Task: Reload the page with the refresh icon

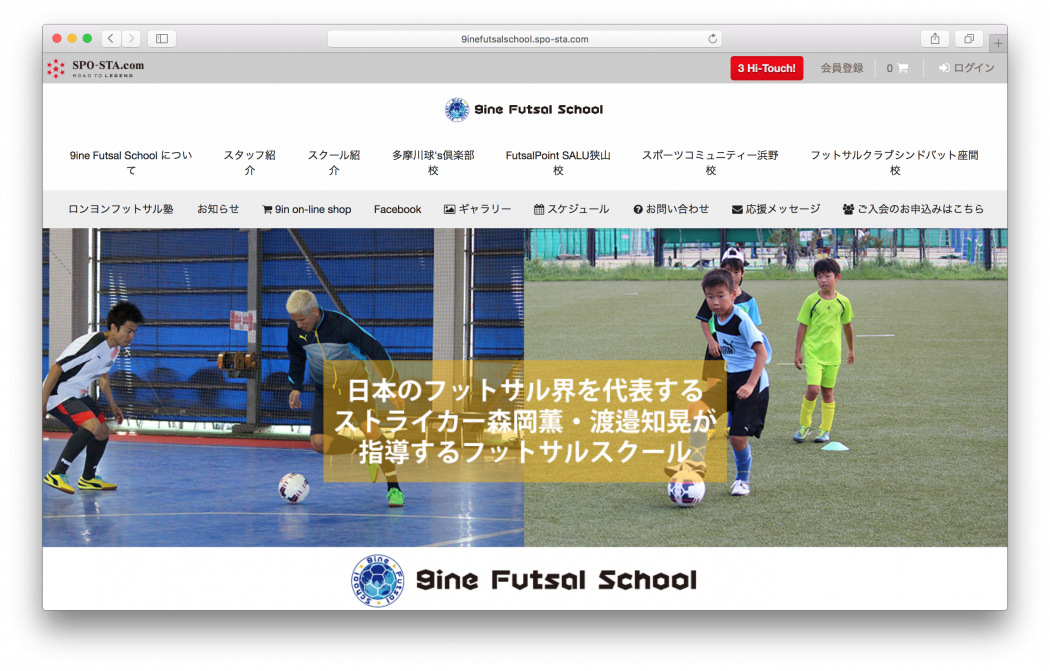Action: (712, 39)
